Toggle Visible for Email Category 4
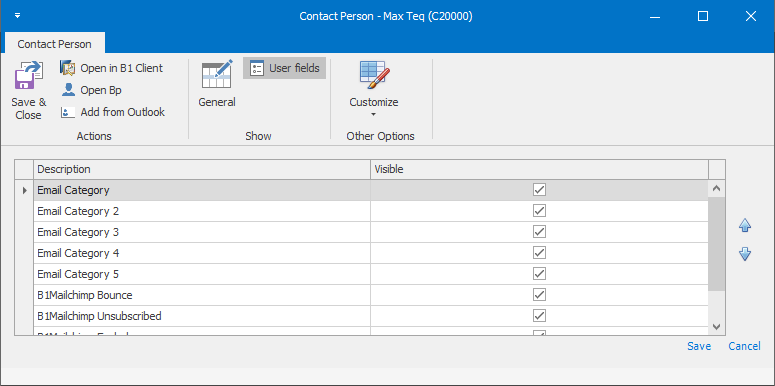 (x=539, y=253)
